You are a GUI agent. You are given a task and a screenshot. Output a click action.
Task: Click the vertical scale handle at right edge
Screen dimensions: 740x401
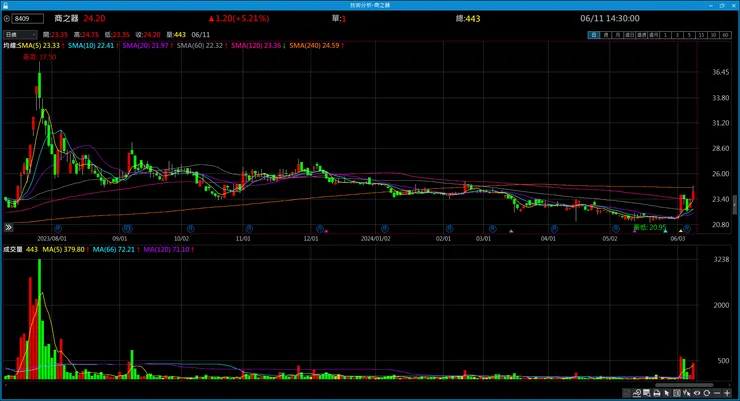click(x=734, y=205)
